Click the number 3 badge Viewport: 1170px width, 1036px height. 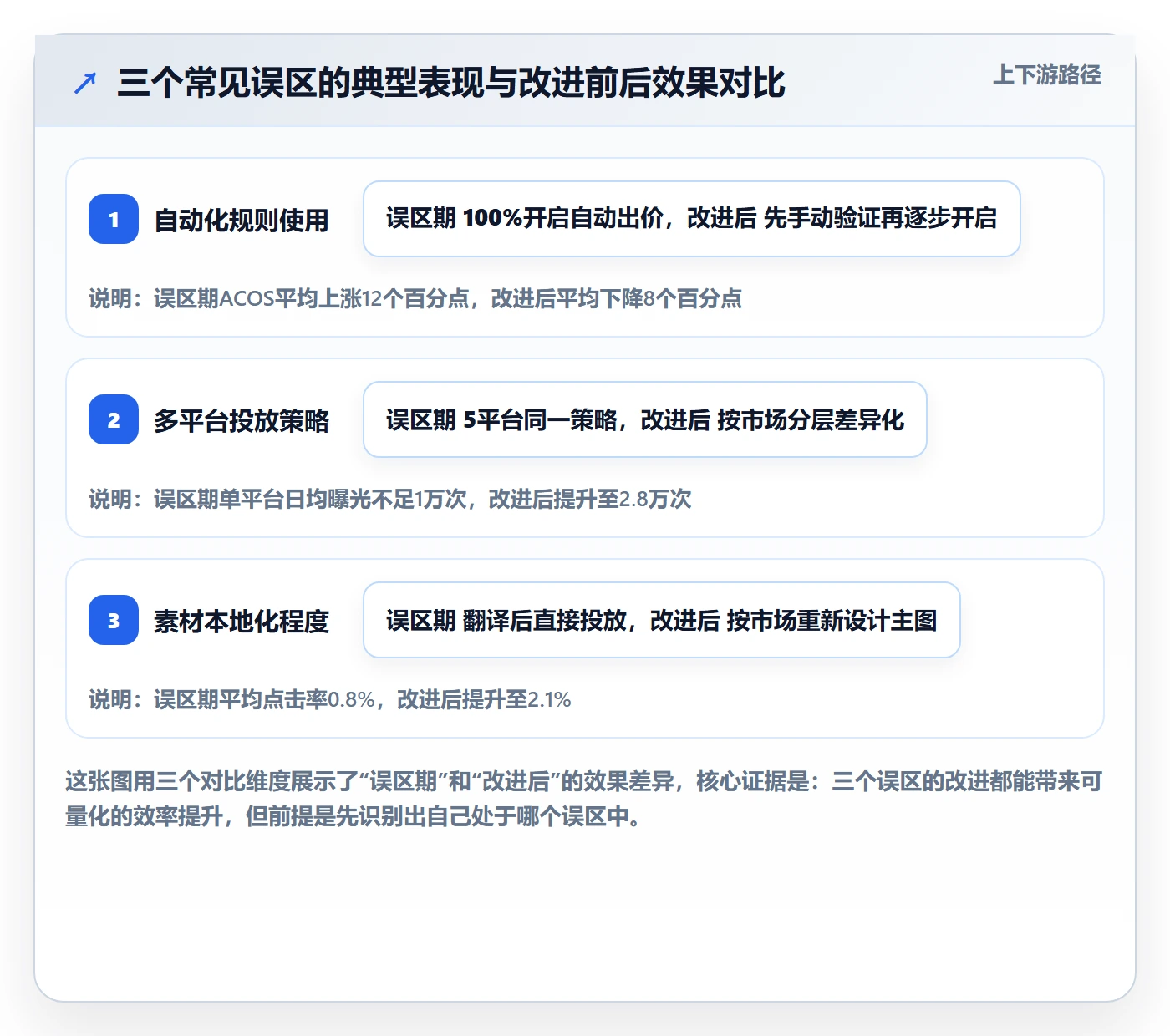click(114, 620)
